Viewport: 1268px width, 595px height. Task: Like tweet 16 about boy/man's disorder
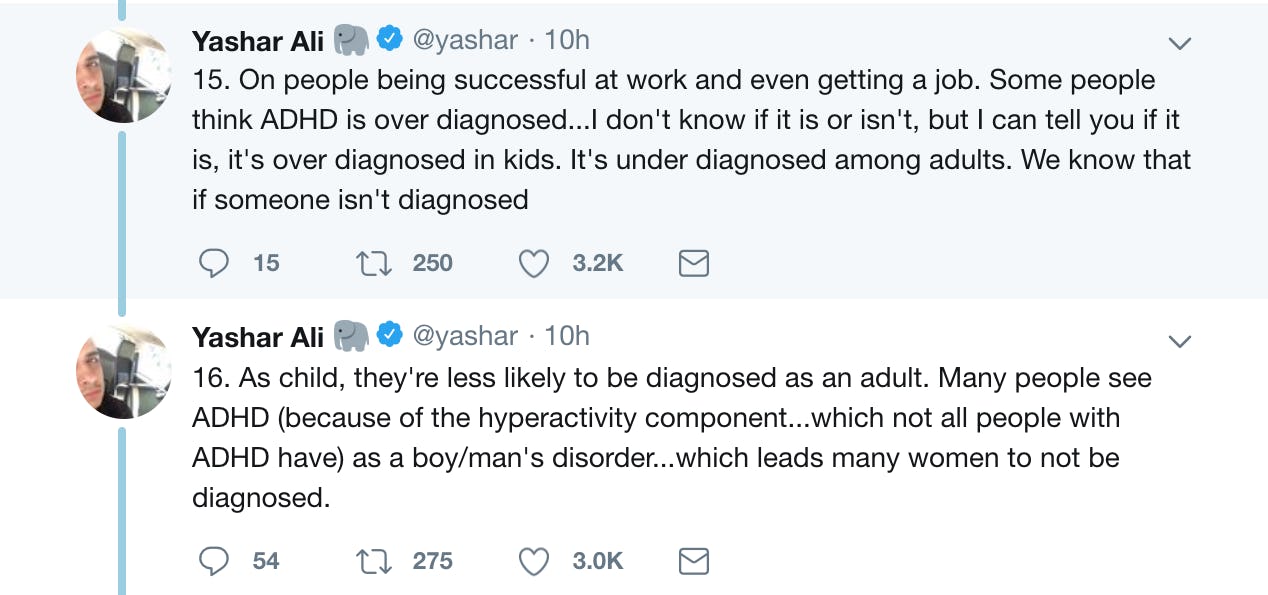point(534,561)
